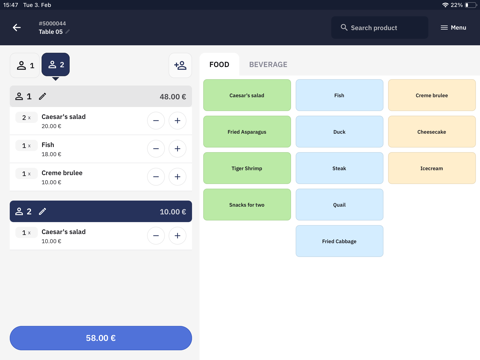
Task: Click 1 x quantity on Fish row
Action: tap(26, 145)
